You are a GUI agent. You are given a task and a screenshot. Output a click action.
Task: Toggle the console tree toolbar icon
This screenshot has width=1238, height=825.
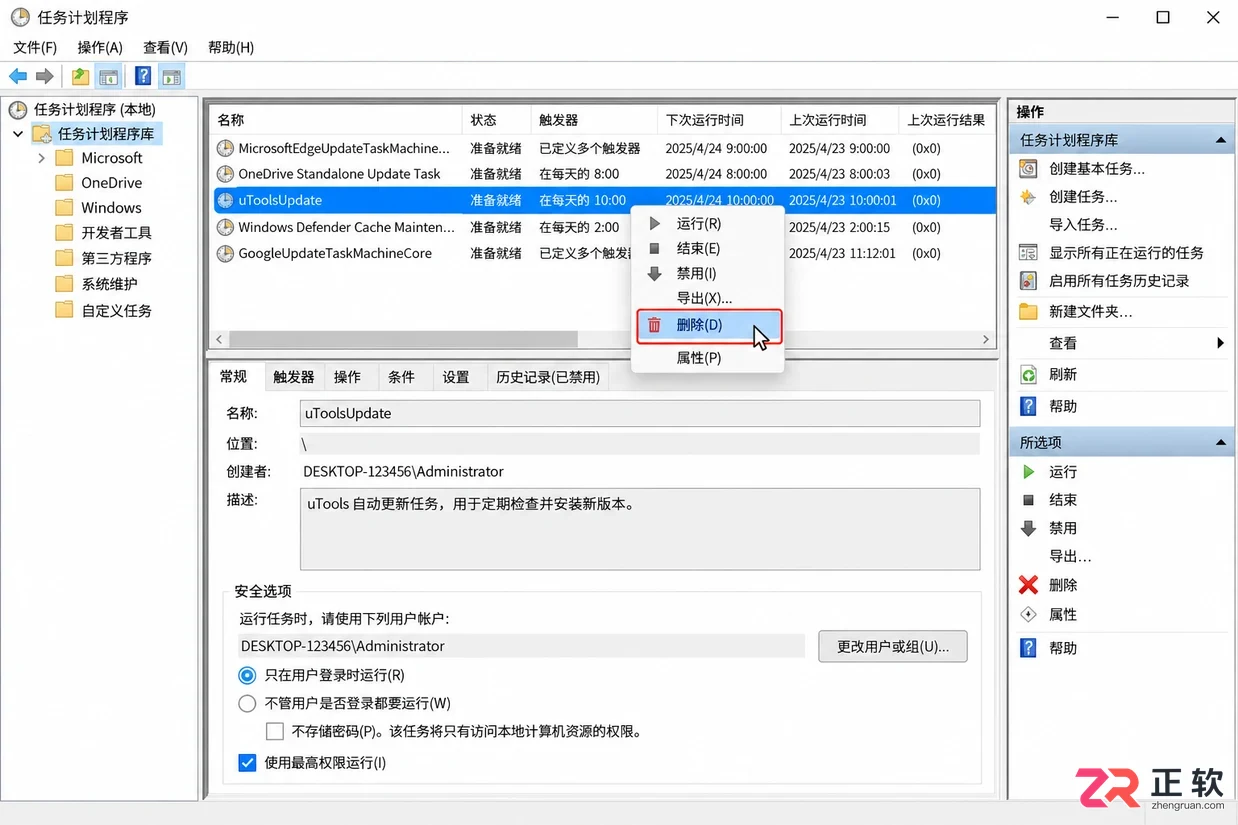[x=108, y=76]
